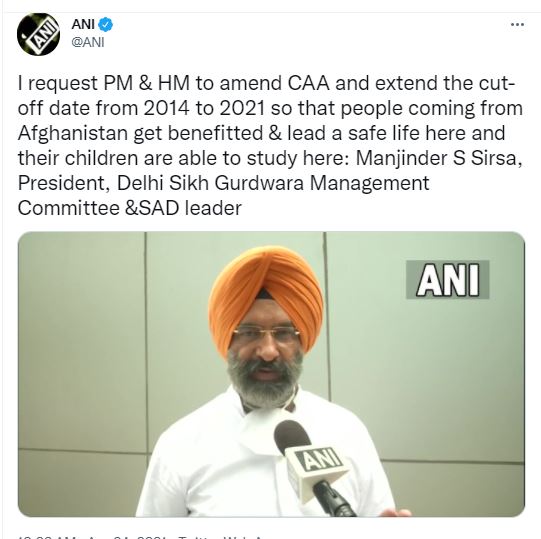Viewport: 541px width, 539px height.
Task: Click the eyeglasses on the speaker
Action: tap(266, 334)
